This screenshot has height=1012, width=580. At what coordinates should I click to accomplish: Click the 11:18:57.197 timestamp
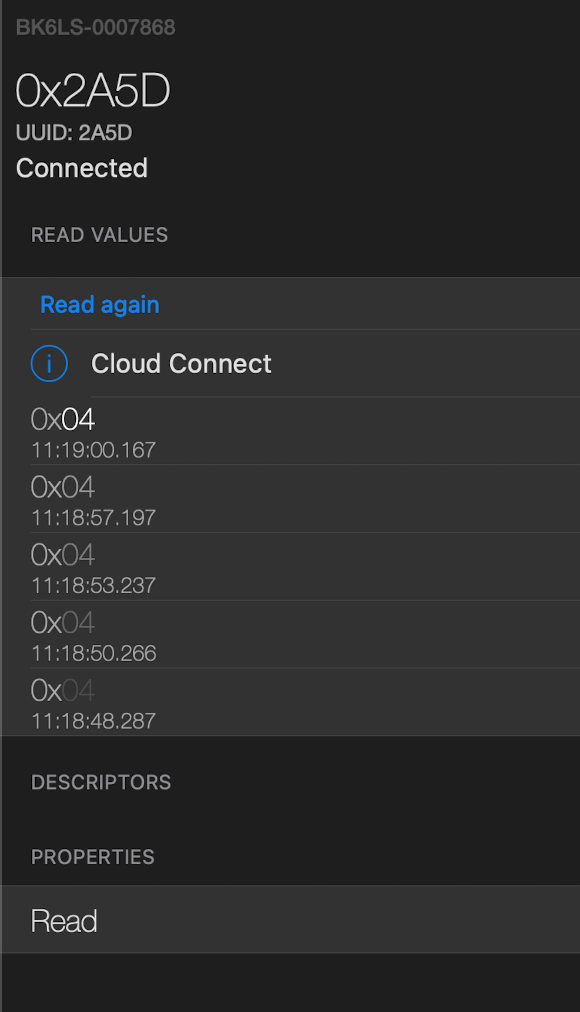(94, 518)
